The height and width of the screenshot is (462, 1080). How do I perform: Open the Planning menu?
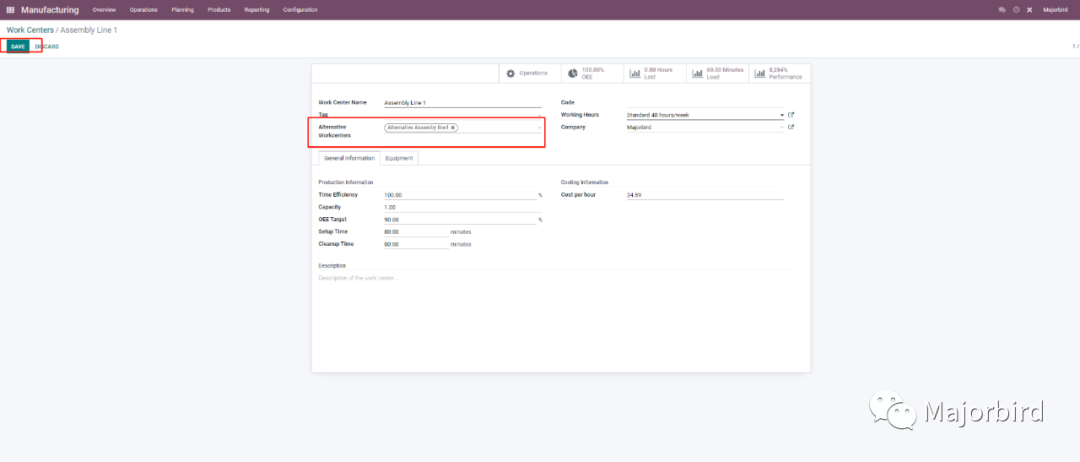183,10
